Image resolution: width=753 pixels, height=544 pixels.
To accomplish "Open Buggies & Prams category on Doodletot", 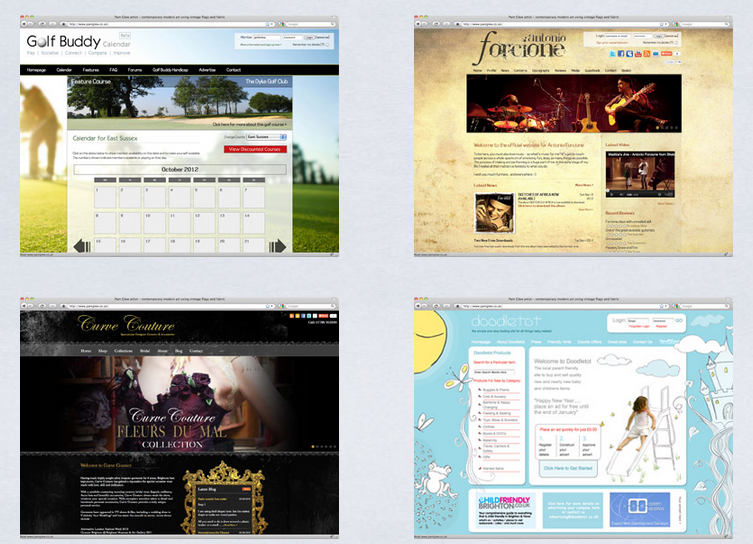I will (496, 390).
